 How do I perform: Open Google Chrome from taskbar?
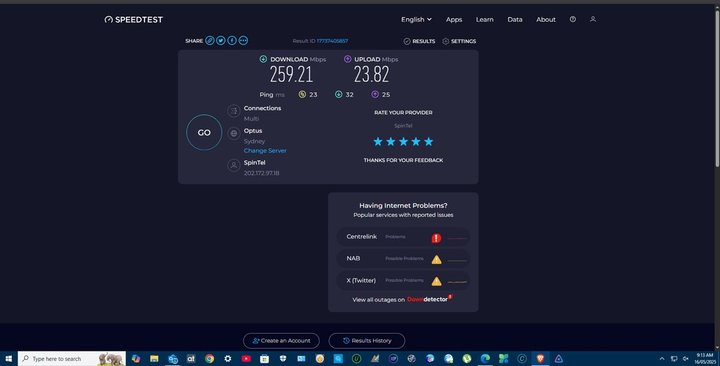pyautogui.click(x=209, y=359)
